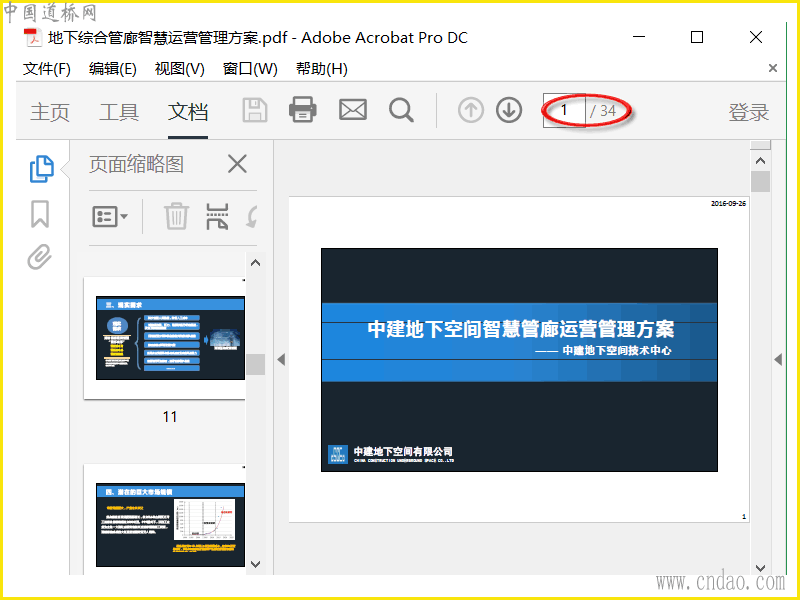This screenshot has width=800, height=600.
Task: Go to previous page up arrow
Action: tap(470, 110)
